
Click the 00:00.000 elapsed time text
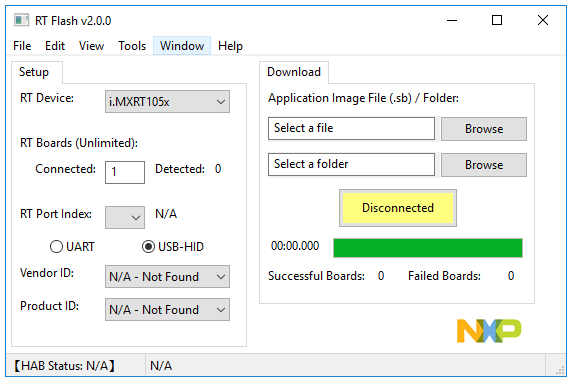point(295,246)
